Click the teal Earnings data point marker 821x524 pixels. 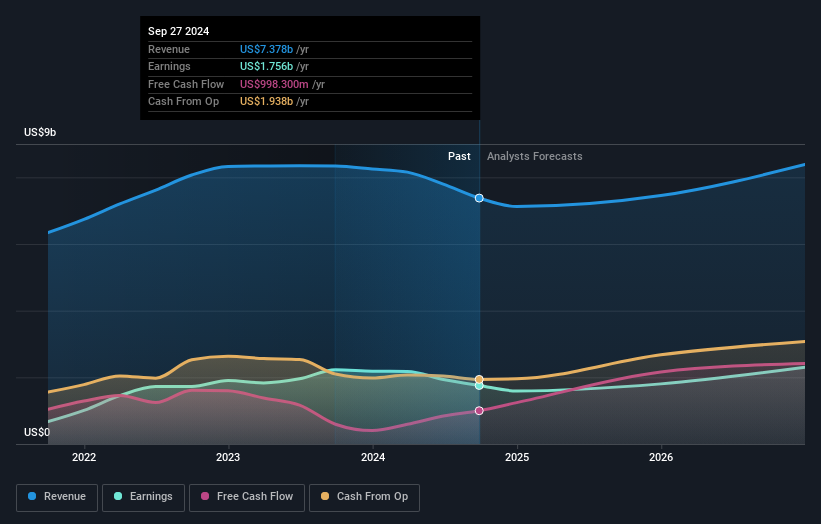coord(479,386)
